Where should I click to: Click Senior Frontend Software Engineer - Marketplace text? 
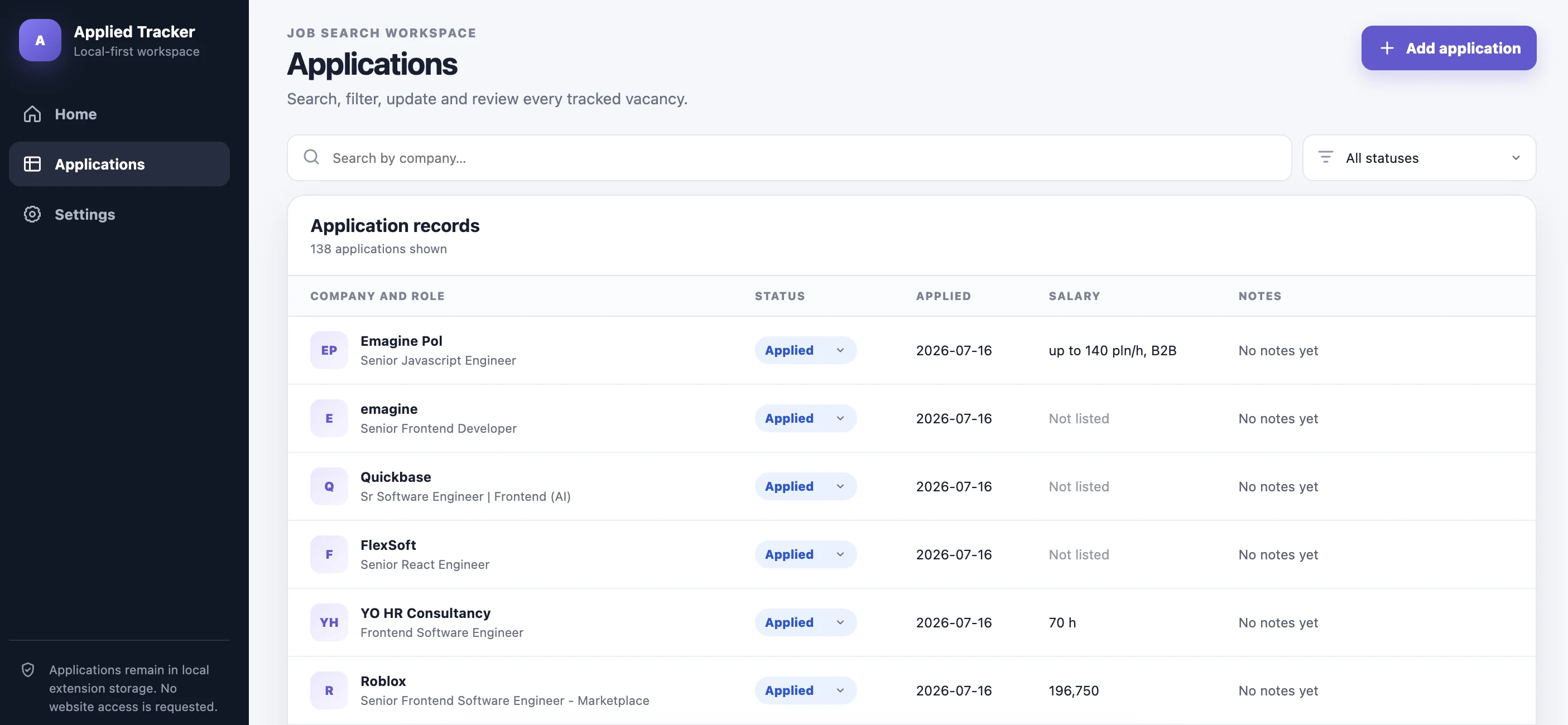[504, 700]
